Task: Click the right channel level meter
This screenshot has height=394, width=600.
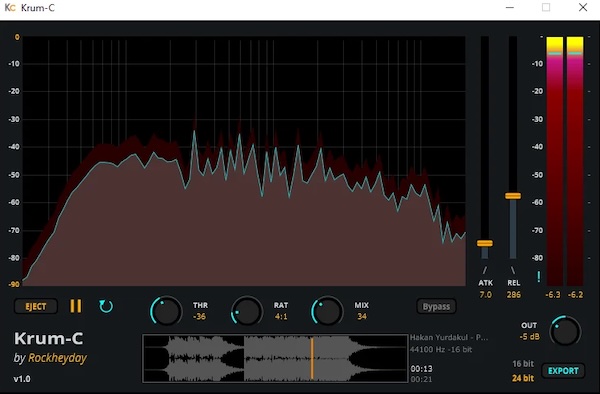Action: tap(575, 161)
